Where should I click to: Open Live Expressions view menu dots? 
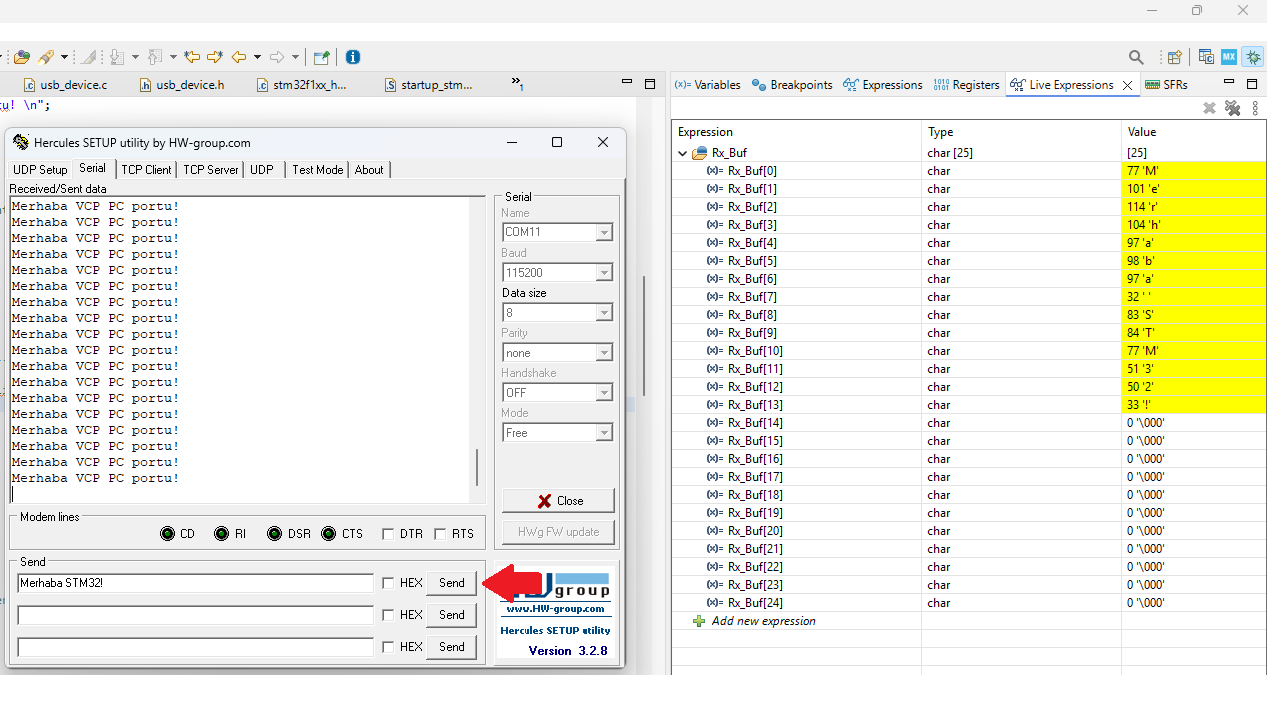[1256, 108]
